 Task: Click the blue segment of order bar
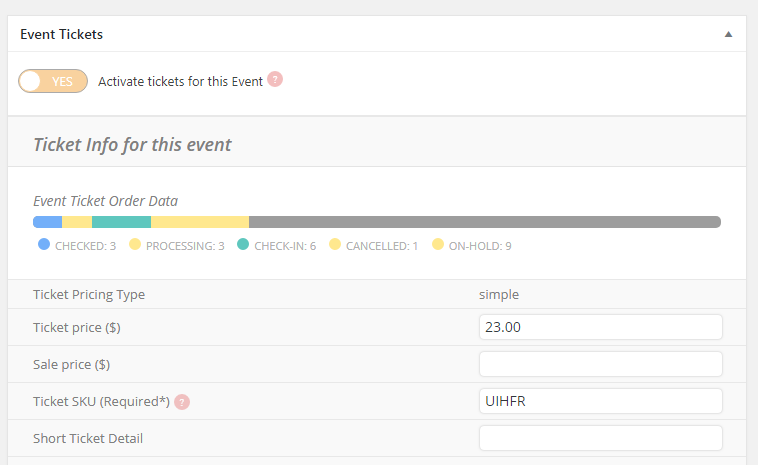[47, 222]
